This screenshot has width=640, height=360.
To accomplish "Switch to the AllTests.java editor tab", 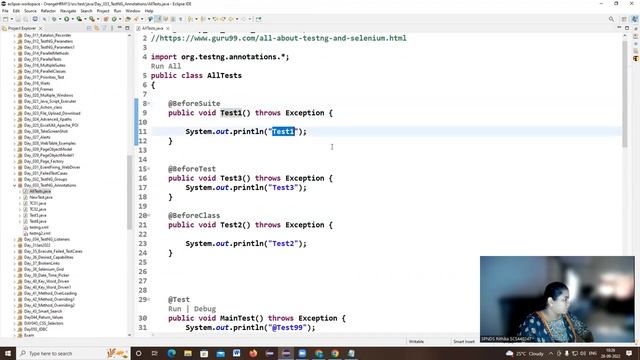I will click(x=153, y=28).
